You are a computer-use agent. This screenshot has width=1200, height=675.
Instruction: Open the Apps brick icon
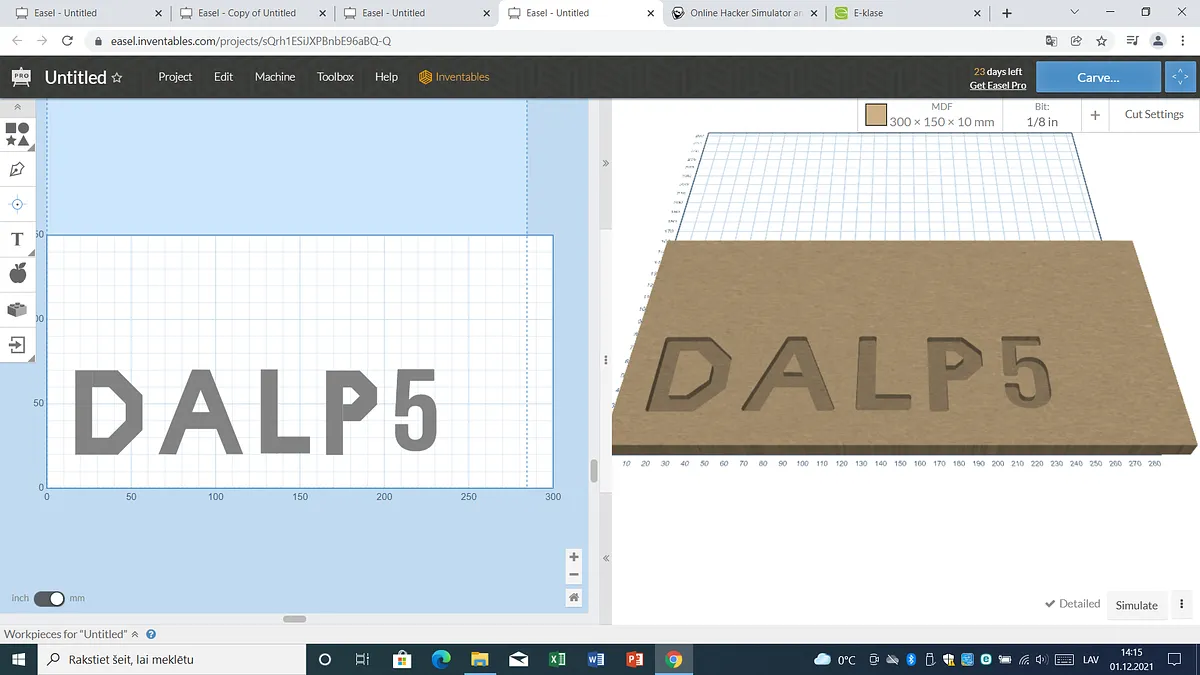17,310
